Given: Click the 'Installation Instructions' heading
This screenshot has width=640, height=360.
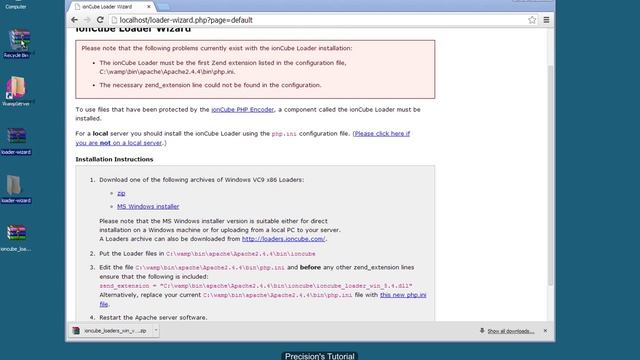Looking at the screenshot, I should click(x=114, y=159).
